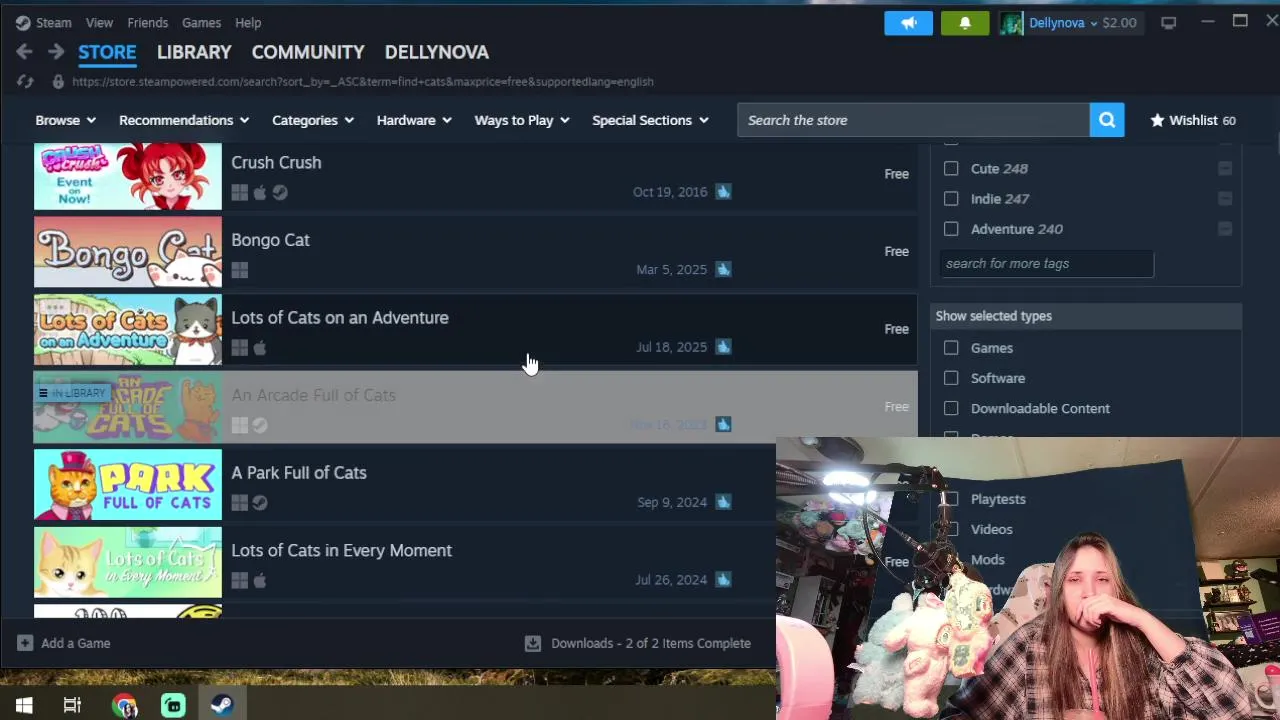The height and width of the screenshot is (720, 1280).
Task: Click the store page URL bar
Action: click(362, 82)
